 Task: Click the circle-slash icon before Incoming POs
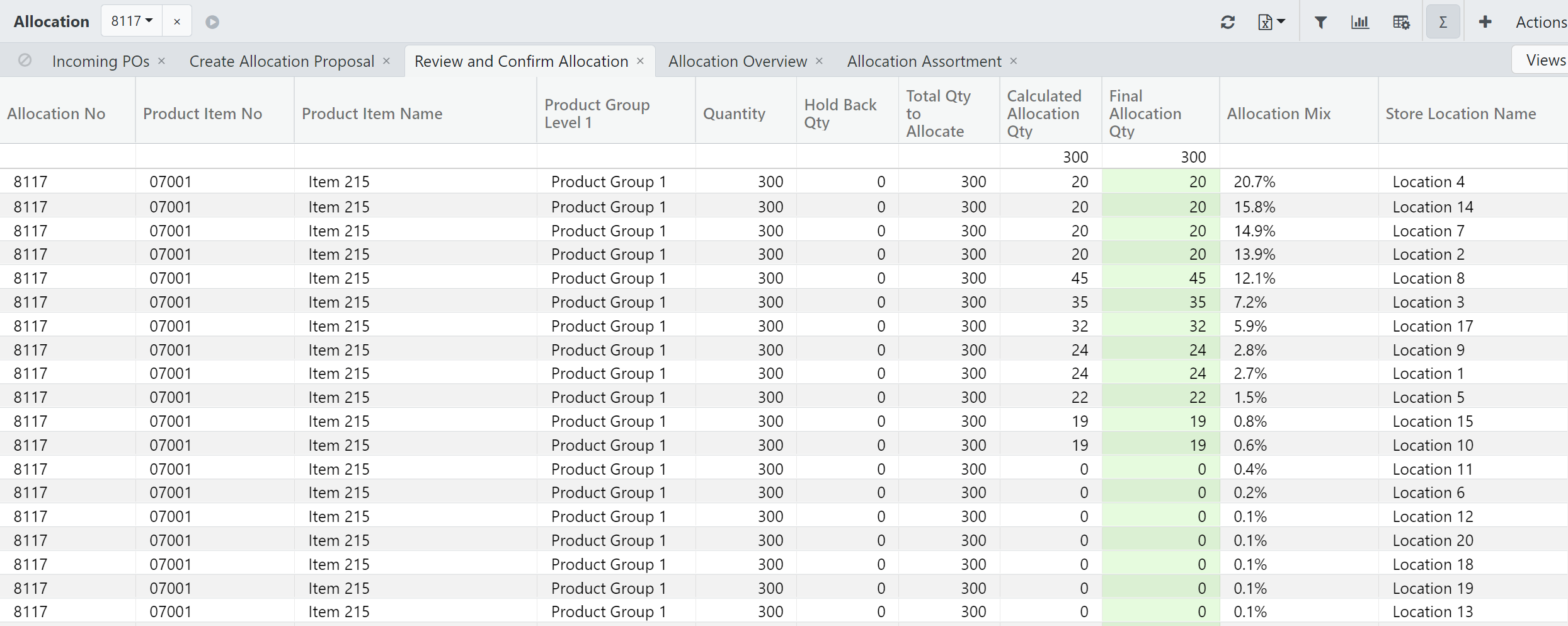[25, 61]
